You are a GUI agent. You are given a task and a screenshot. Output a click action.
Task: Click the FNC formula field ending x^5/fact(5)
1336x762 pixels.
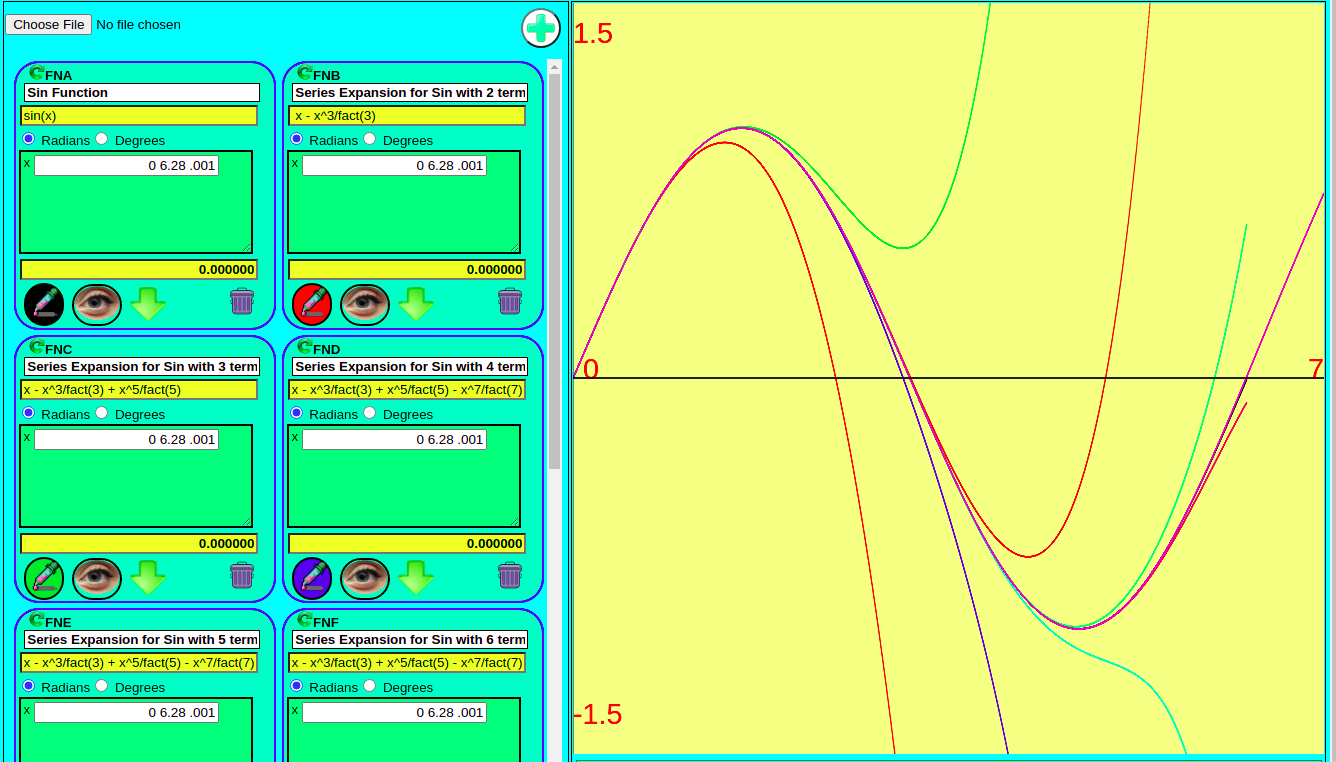click(x=139, y=389)
